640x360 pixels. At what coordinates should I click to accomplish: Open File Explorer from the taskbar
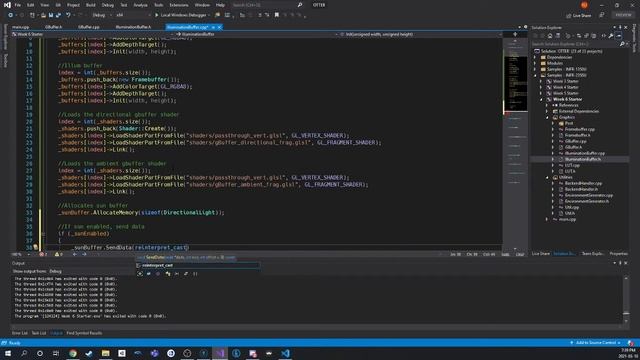point(105,353)
